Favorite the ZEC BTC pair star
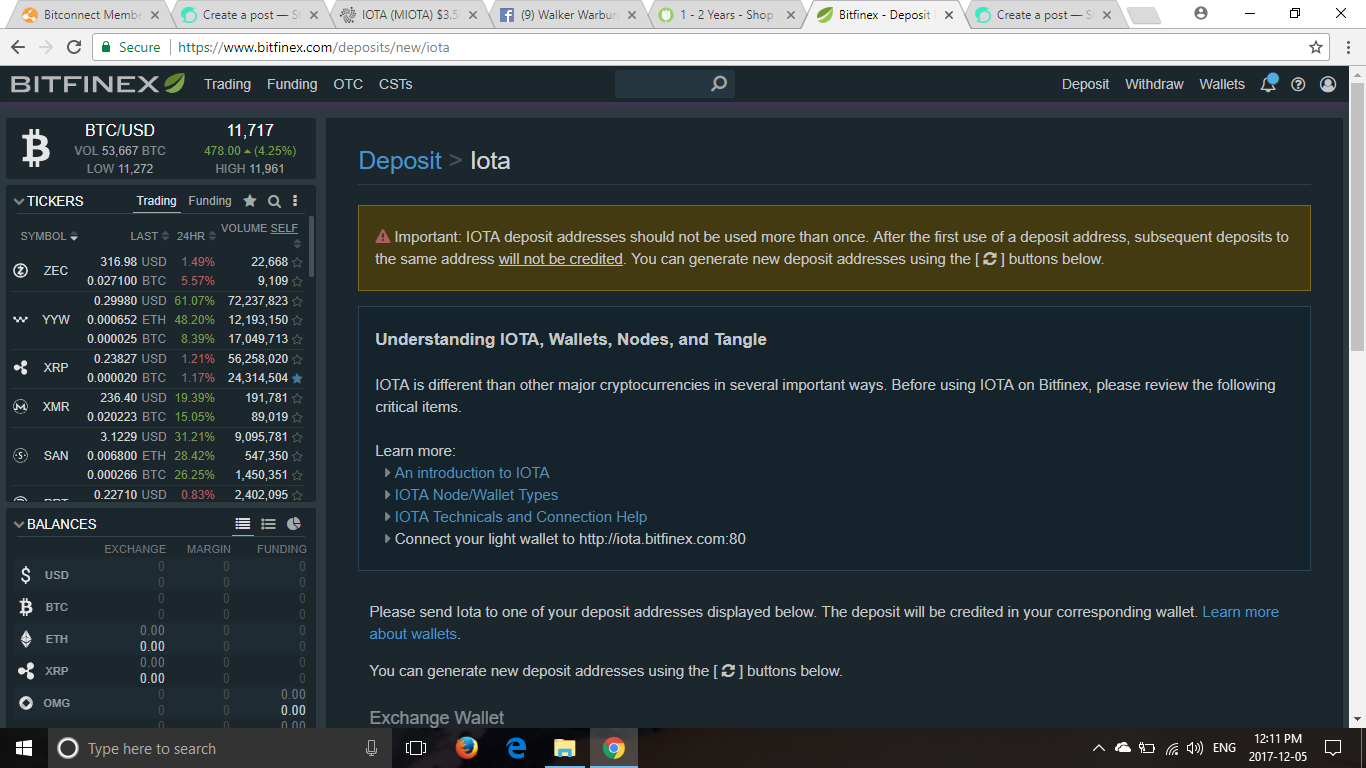This screenshot has height=768, width=1366. pos(297,282)
